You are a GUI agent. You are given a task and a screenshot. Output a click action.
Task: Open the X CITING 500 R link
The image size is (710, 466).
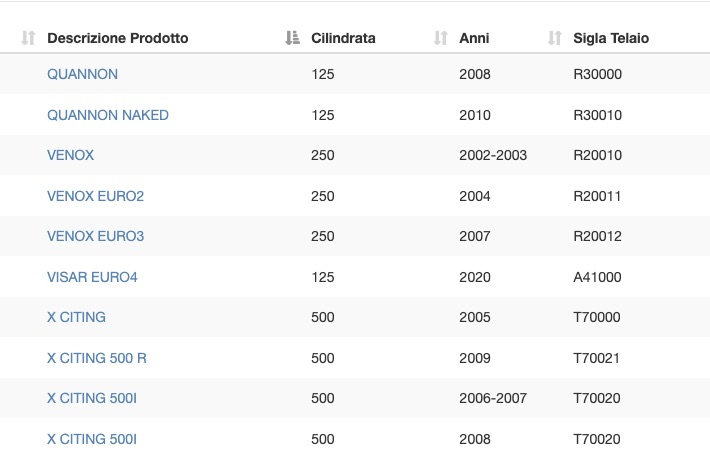pyautogui.click(x=97, y=358)
